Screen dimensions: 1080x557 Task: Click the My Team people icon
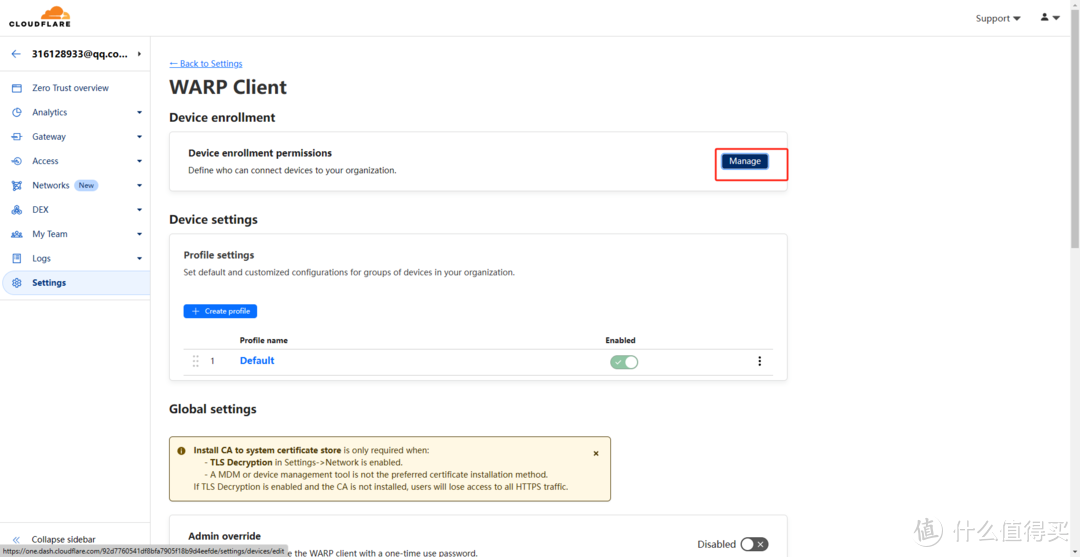click(17, 234)
